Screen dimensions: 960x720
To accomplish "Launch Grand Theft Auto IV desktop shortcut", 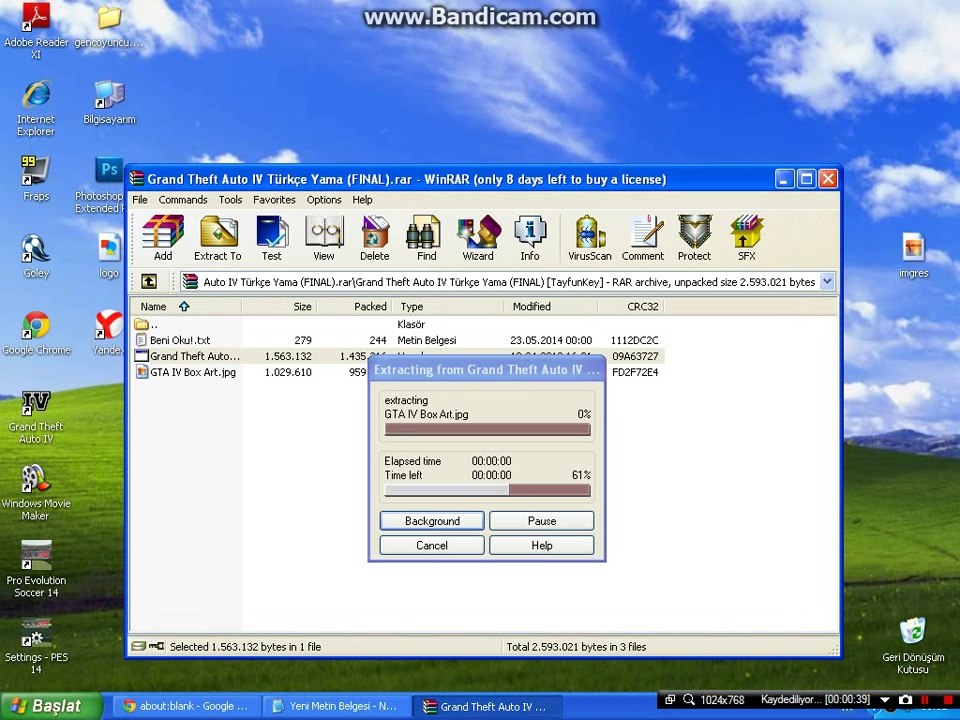I will click(x=36, y=416).
